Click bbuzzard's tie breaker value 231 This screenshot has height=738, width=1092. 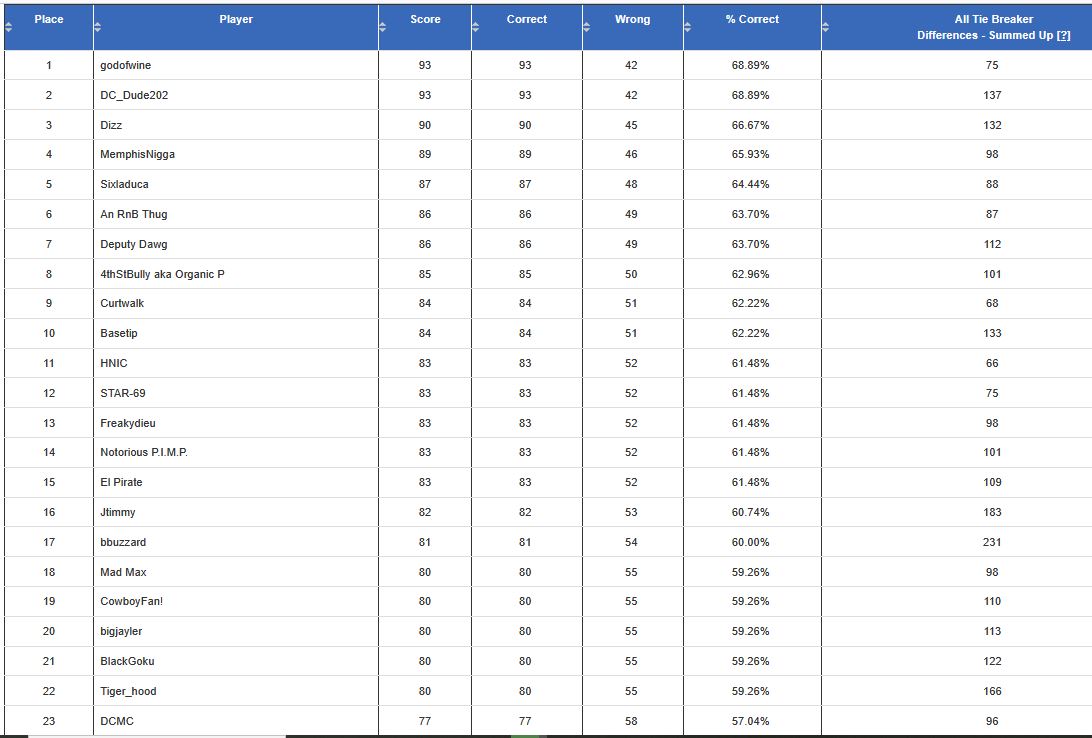(x=991, y=541)
